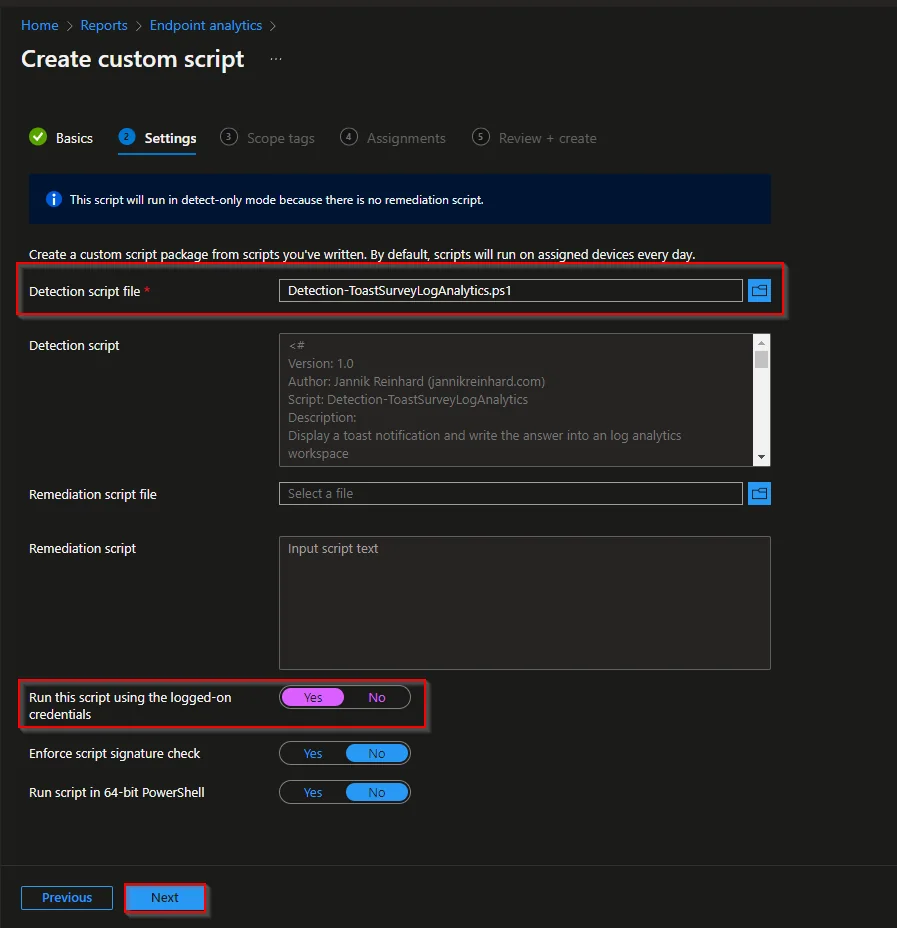Click the Next button
This screenshot has height=928, width=897.
tap(164, 898)
